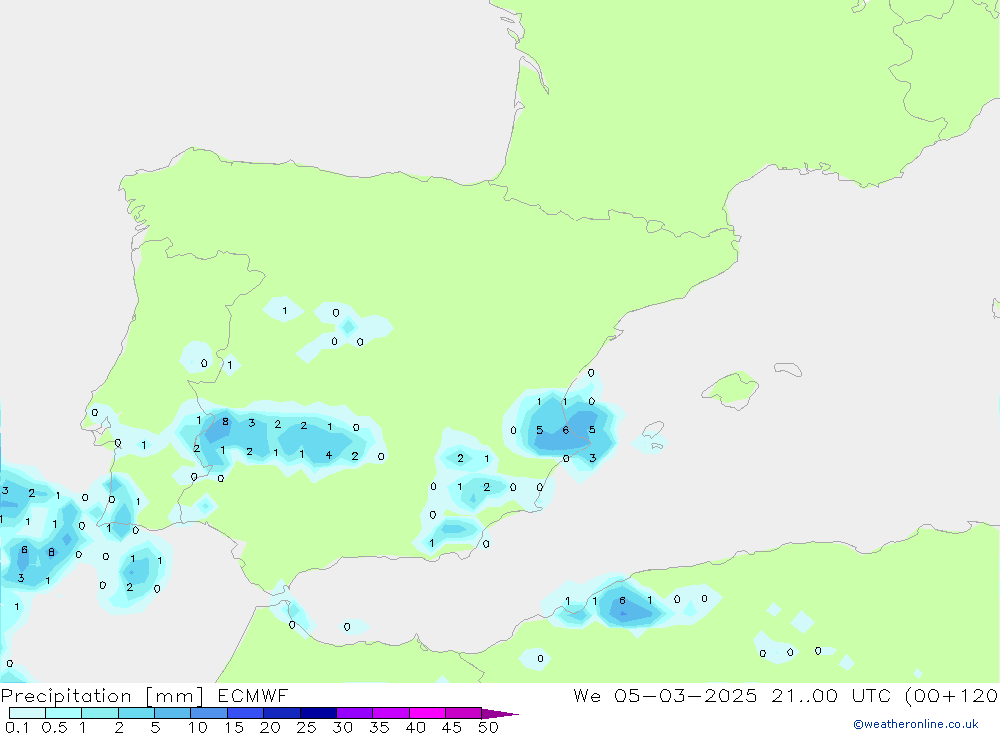Screen dimensions: 1000x733
Task: Click the '6' value over Algeria
Action: 622,601
